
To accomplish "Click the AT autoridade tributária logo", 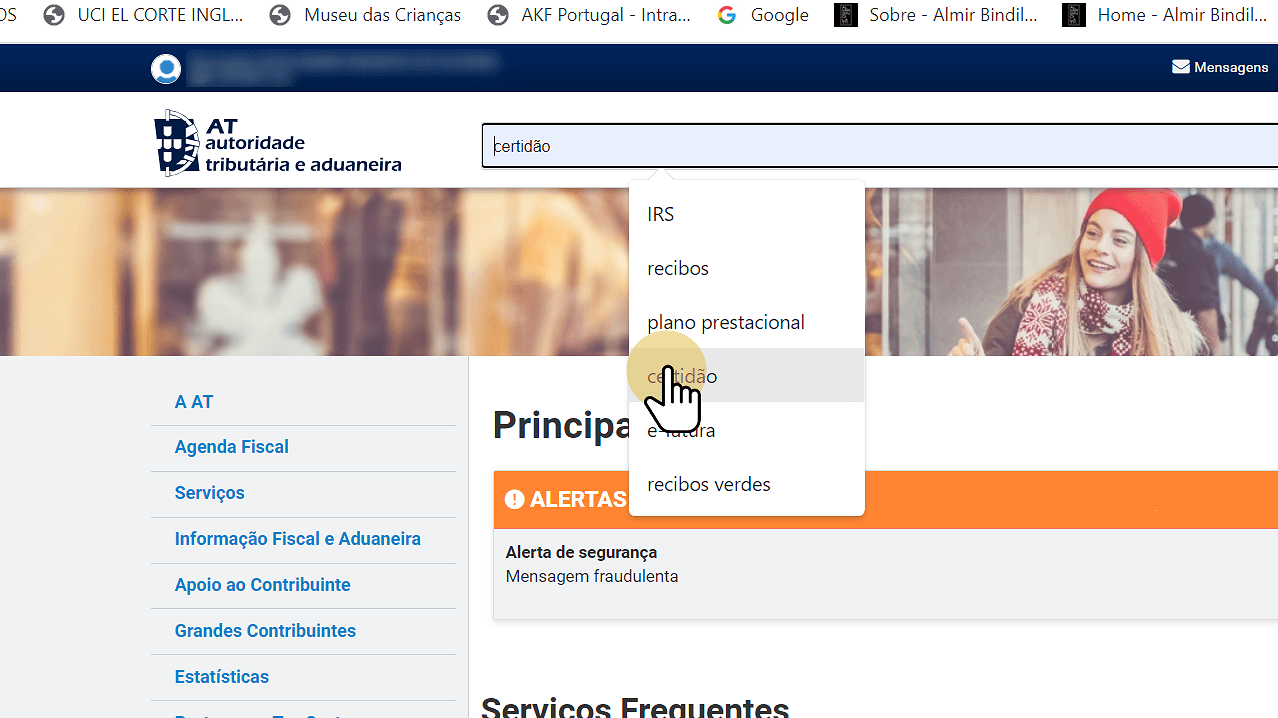I will pos(278,143).
